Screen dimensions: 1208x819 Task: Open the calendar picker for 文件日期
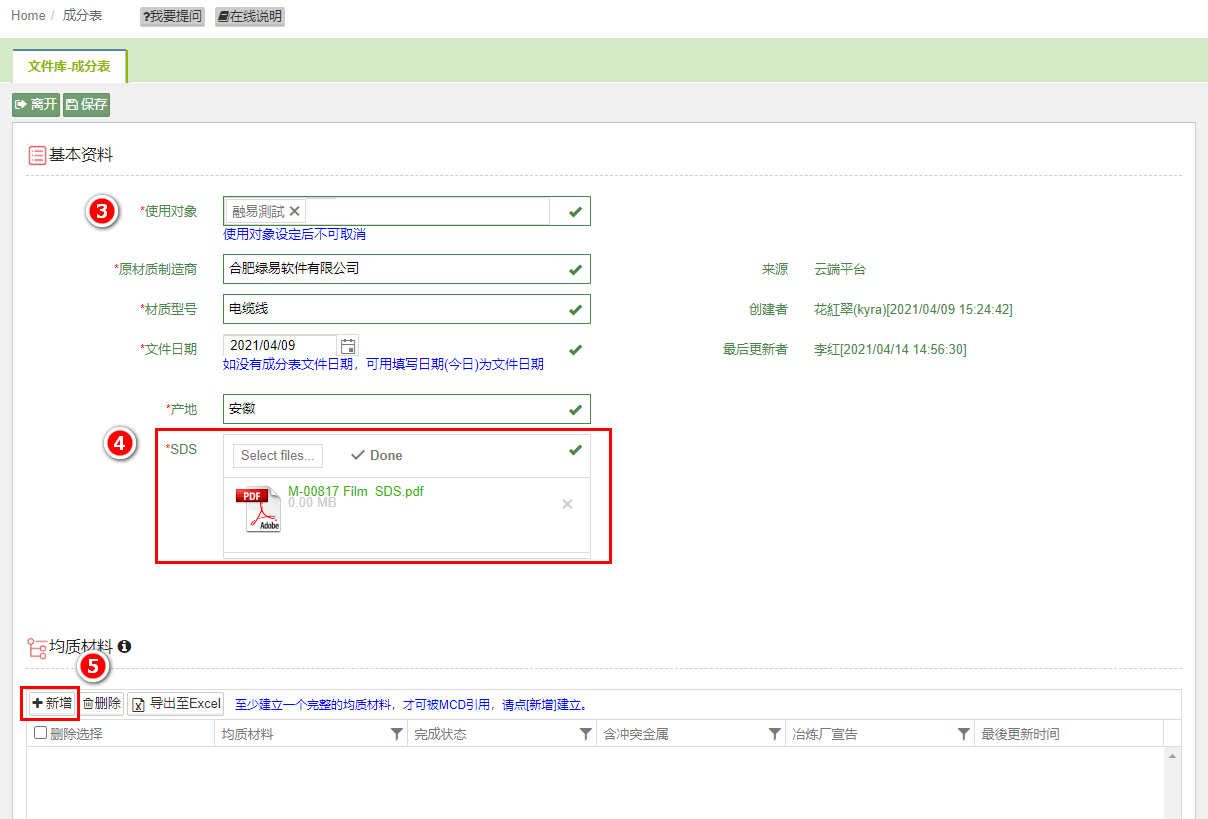click(x=348, y=346)
